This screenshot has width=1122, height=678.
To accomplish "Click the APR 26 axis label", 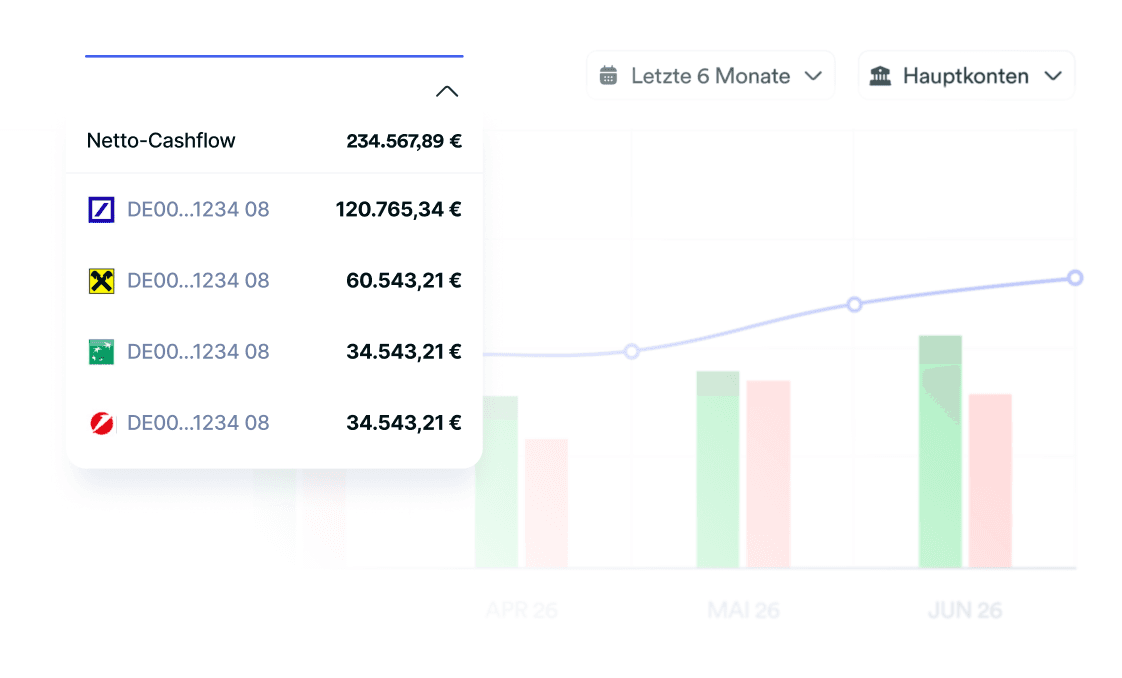I will point(522,610).
